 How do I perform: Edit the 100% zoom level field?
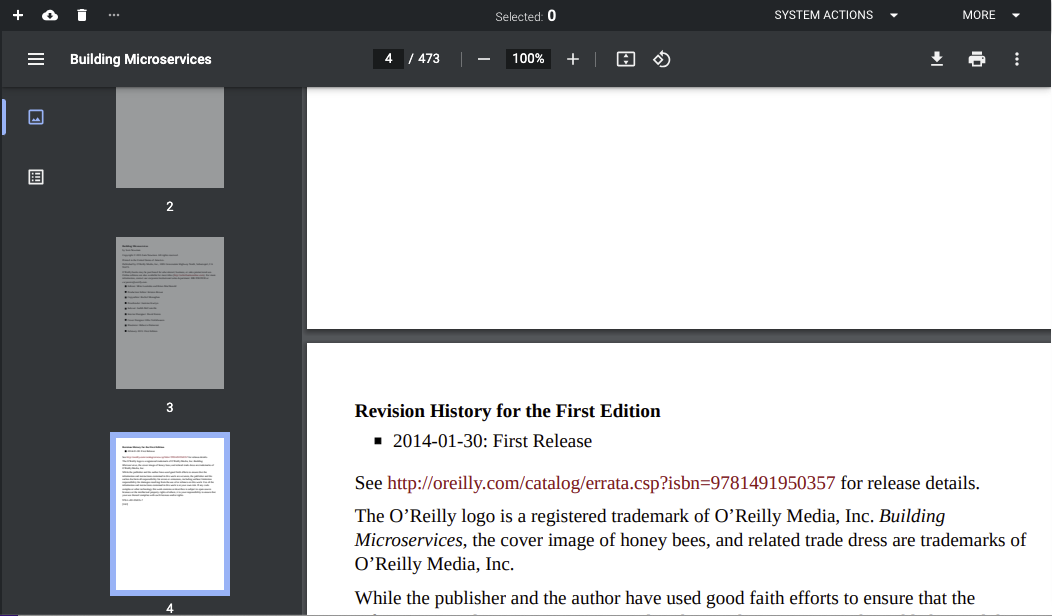coord(528,59)
